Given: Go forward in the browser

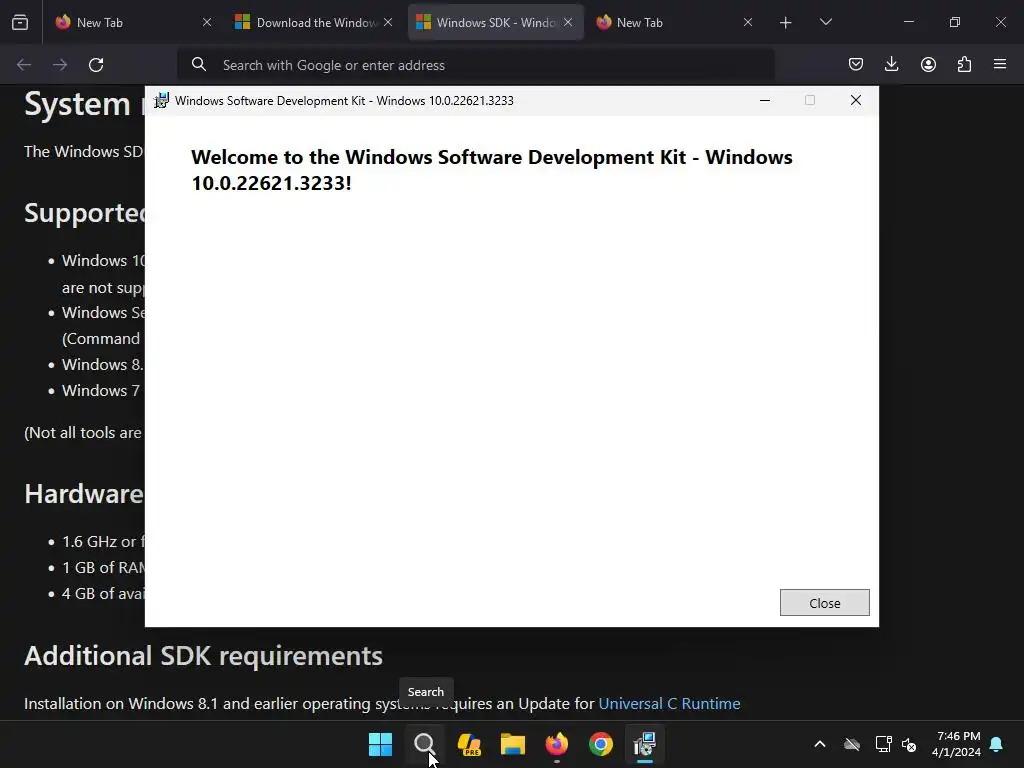Looking at the screenshot, I should pyautogui.click(x=60, y=65).
